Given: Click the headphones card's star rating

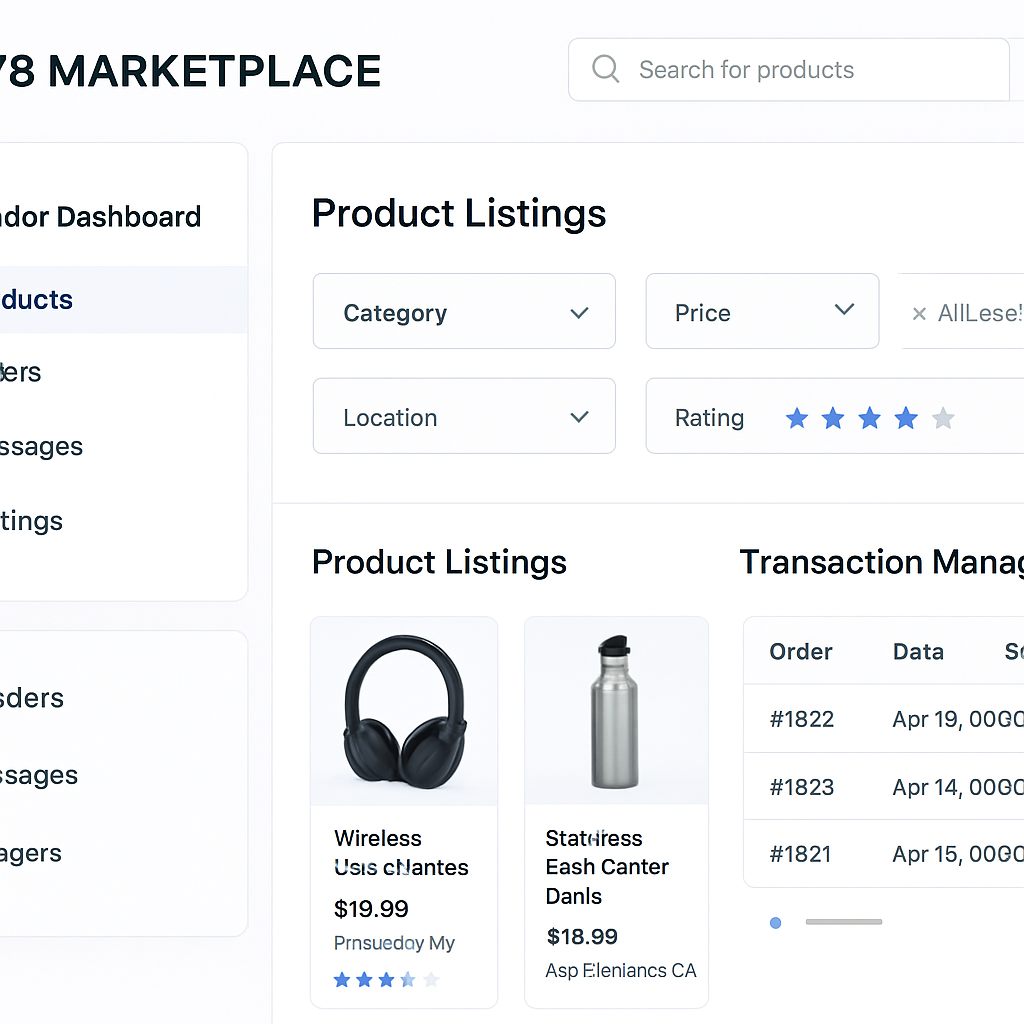Looking at the screenshot, I should (386, 980).
